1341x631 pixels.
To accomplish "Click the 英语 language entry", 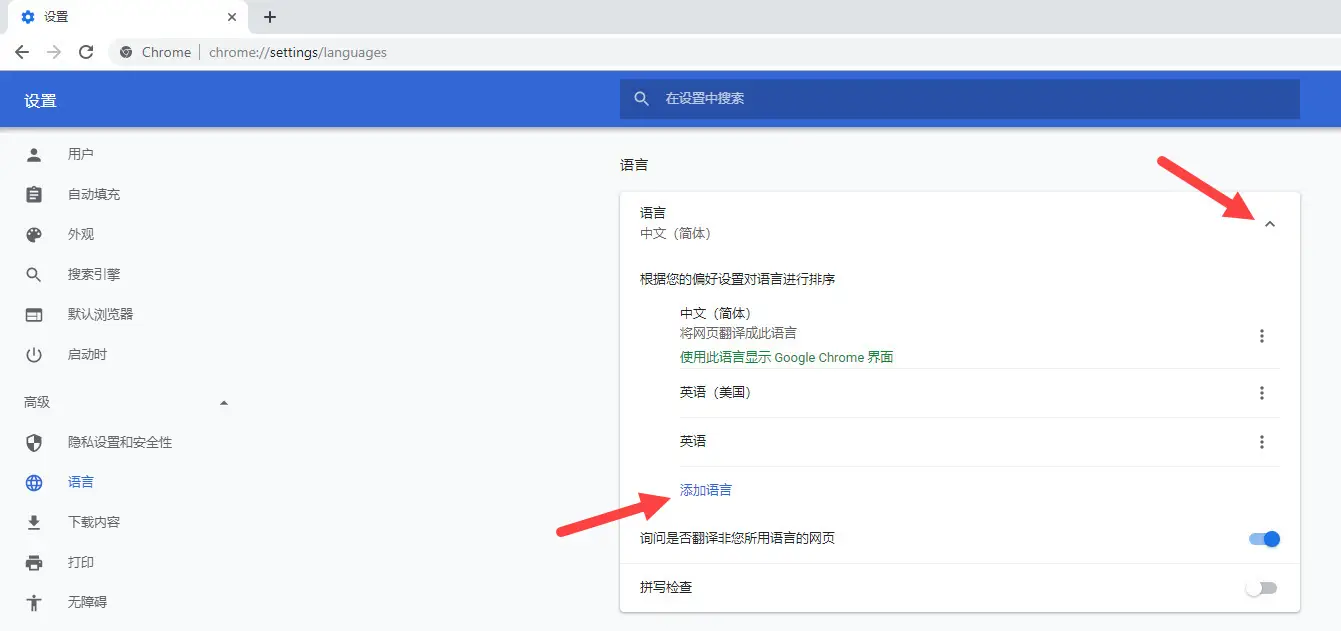I will [693, 441].
